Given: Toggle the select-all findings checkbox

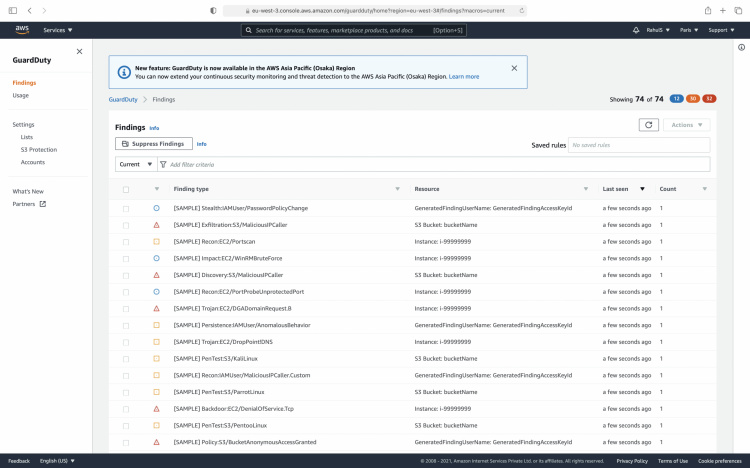Looking at the screenshot, I should (126, 189).
